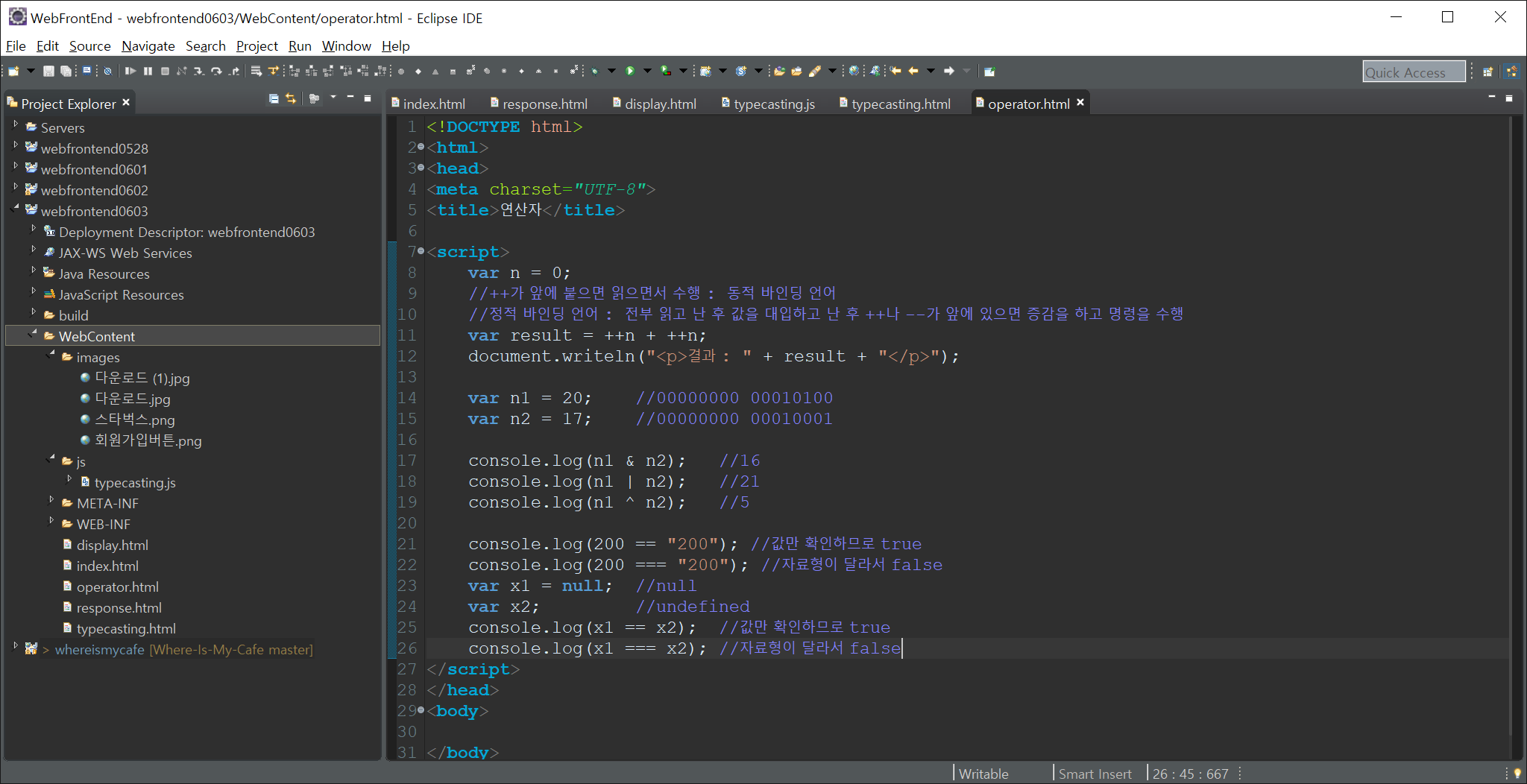Click the Last Edit Location arrow icon
This screenshot has height=784, width=1527.
(895, 72)
